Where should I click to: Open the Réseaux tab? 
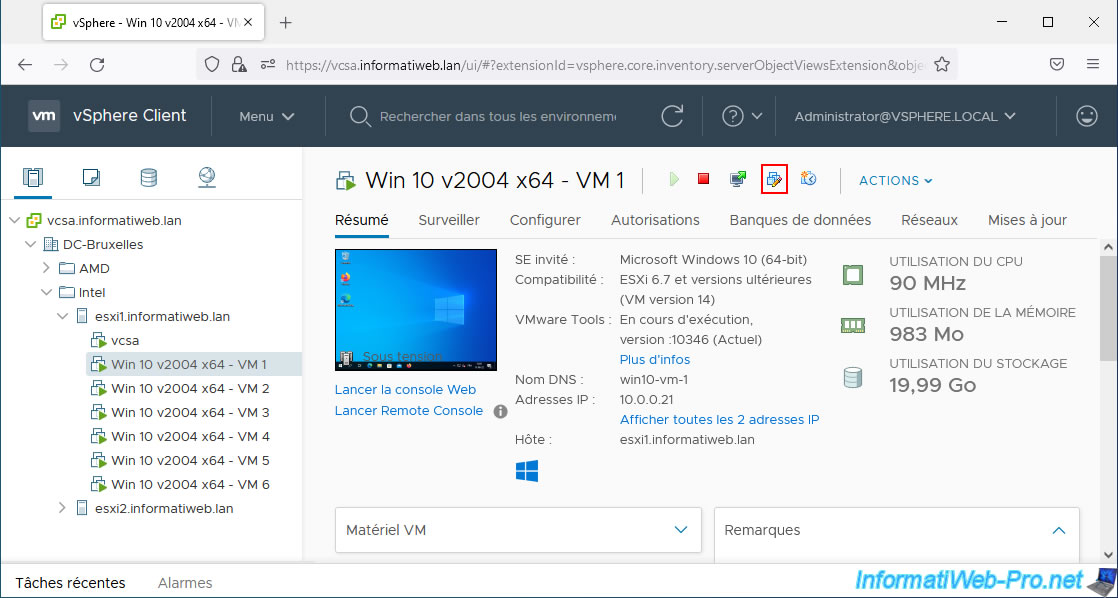[x=929, y=220]
